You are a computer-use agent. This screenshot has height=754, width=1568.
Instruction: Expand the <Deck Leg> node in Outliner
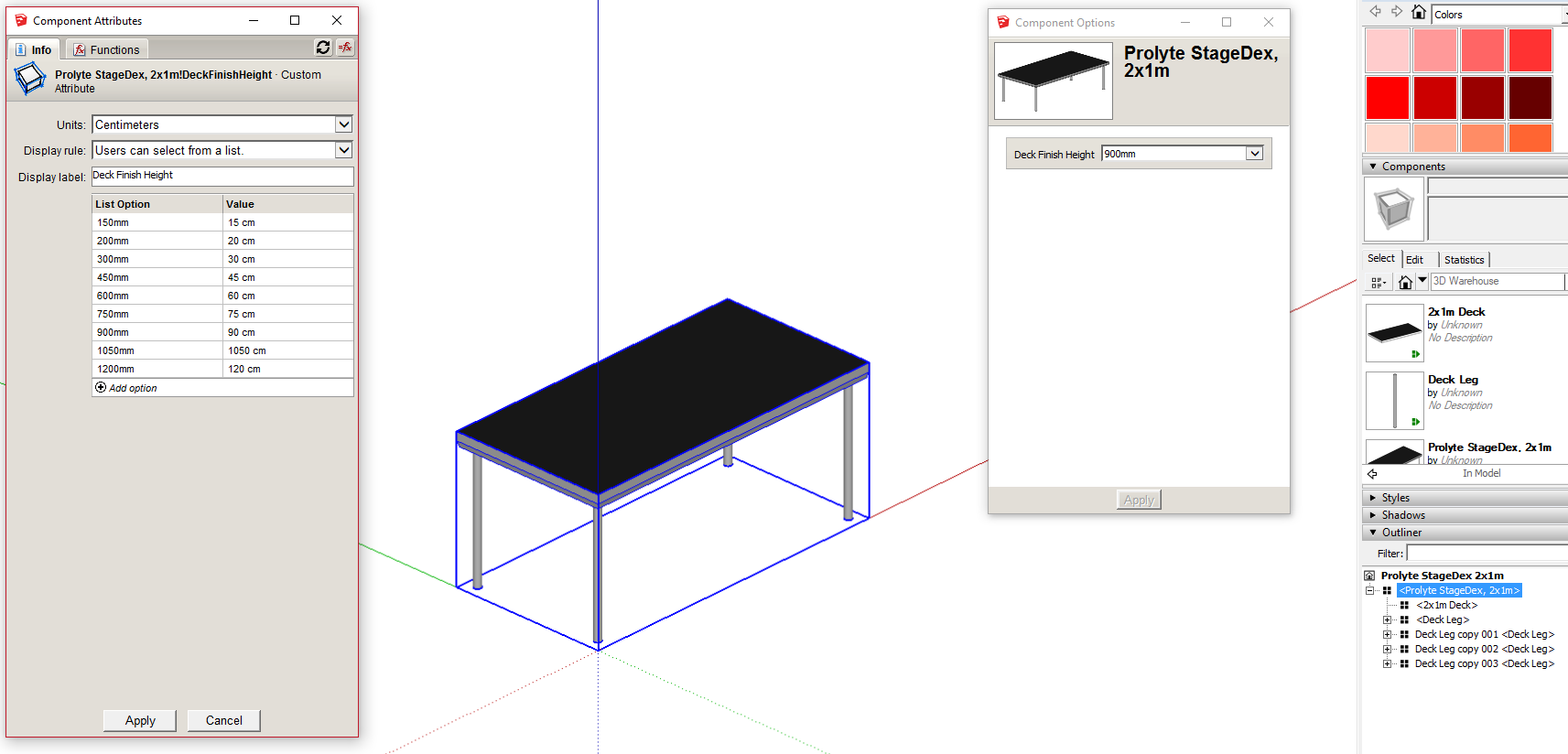1387,619
